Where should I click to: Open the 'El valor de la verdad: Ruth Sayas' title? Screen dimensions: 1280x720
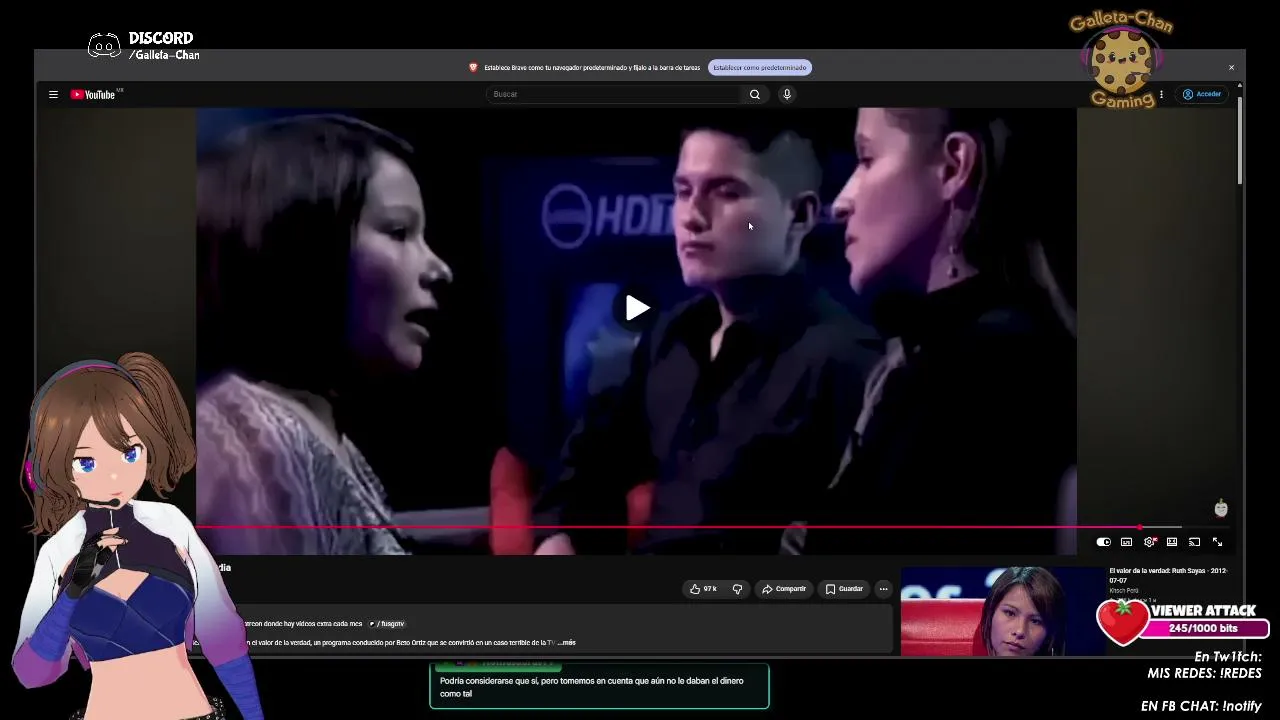[x=1168, y=575]
